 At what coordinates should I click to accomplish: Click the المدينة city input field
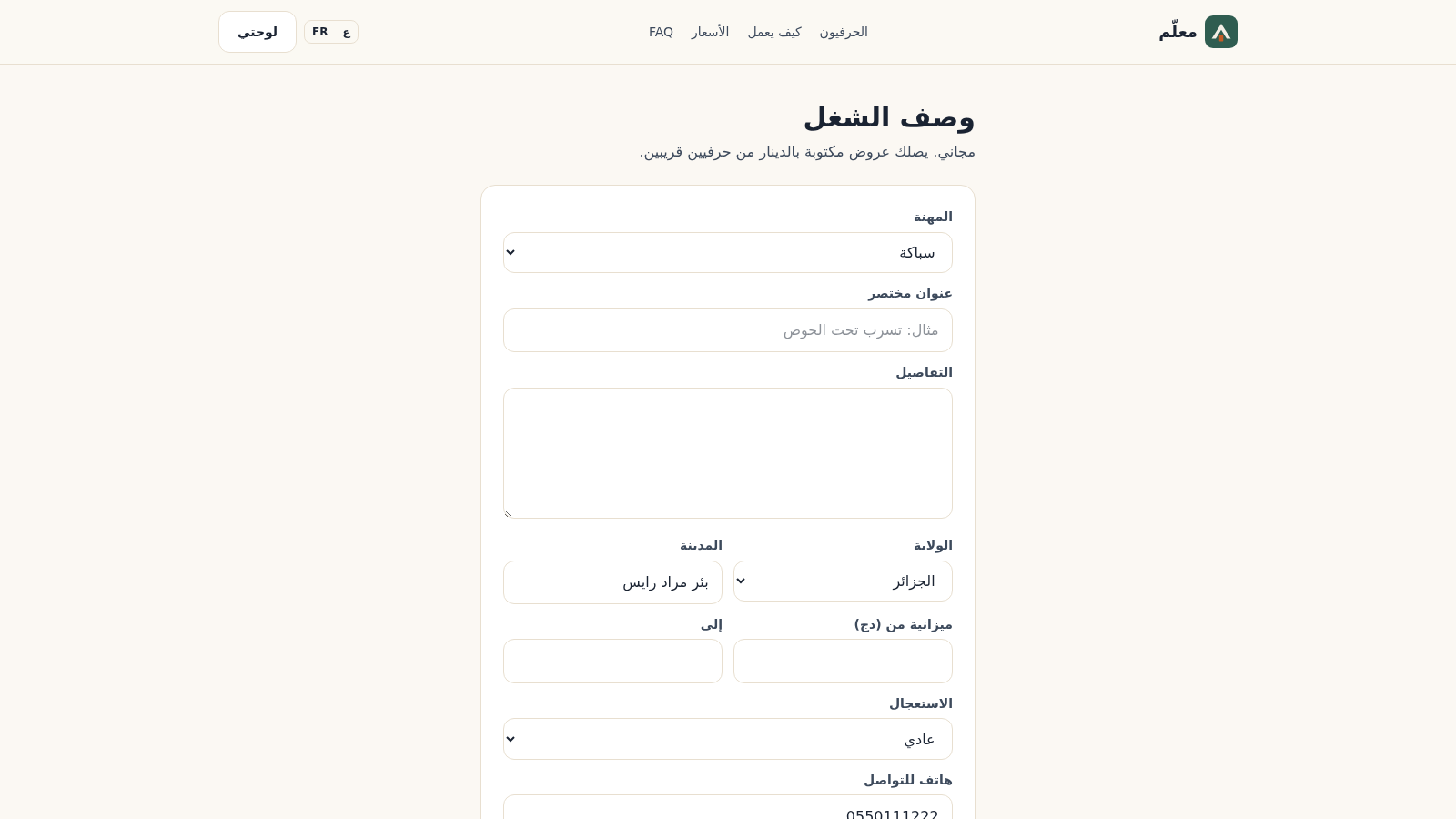coord(612,582)
